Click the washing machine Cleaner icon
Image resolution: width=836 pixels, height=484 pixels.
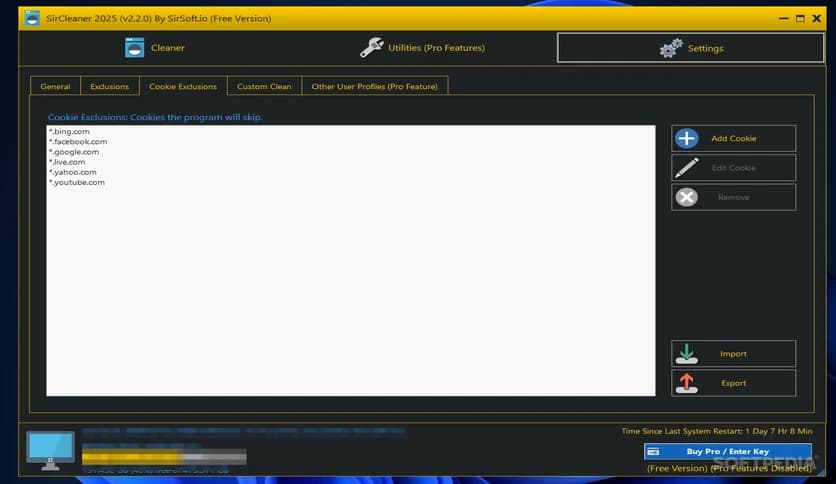click(134, 48)
